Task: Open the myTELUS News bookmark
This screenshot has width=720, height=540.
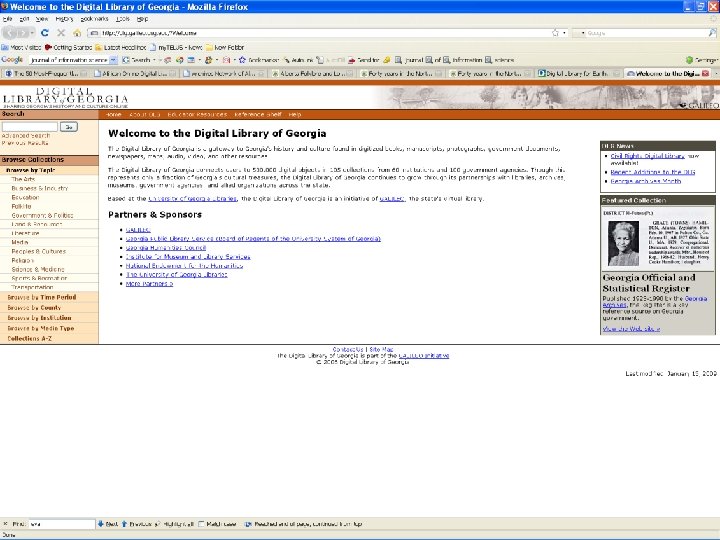Action: coord(176,47)
